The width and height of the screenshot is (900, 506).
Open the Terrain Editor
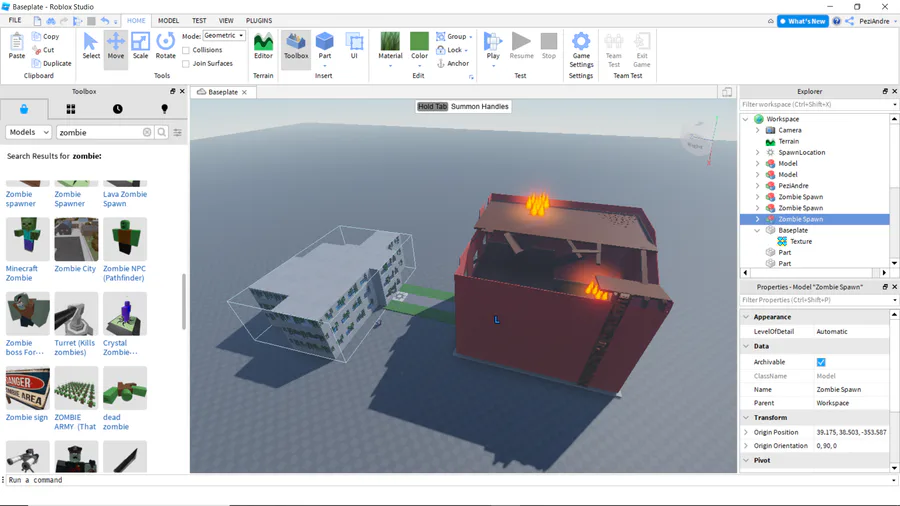pos(263,46)
